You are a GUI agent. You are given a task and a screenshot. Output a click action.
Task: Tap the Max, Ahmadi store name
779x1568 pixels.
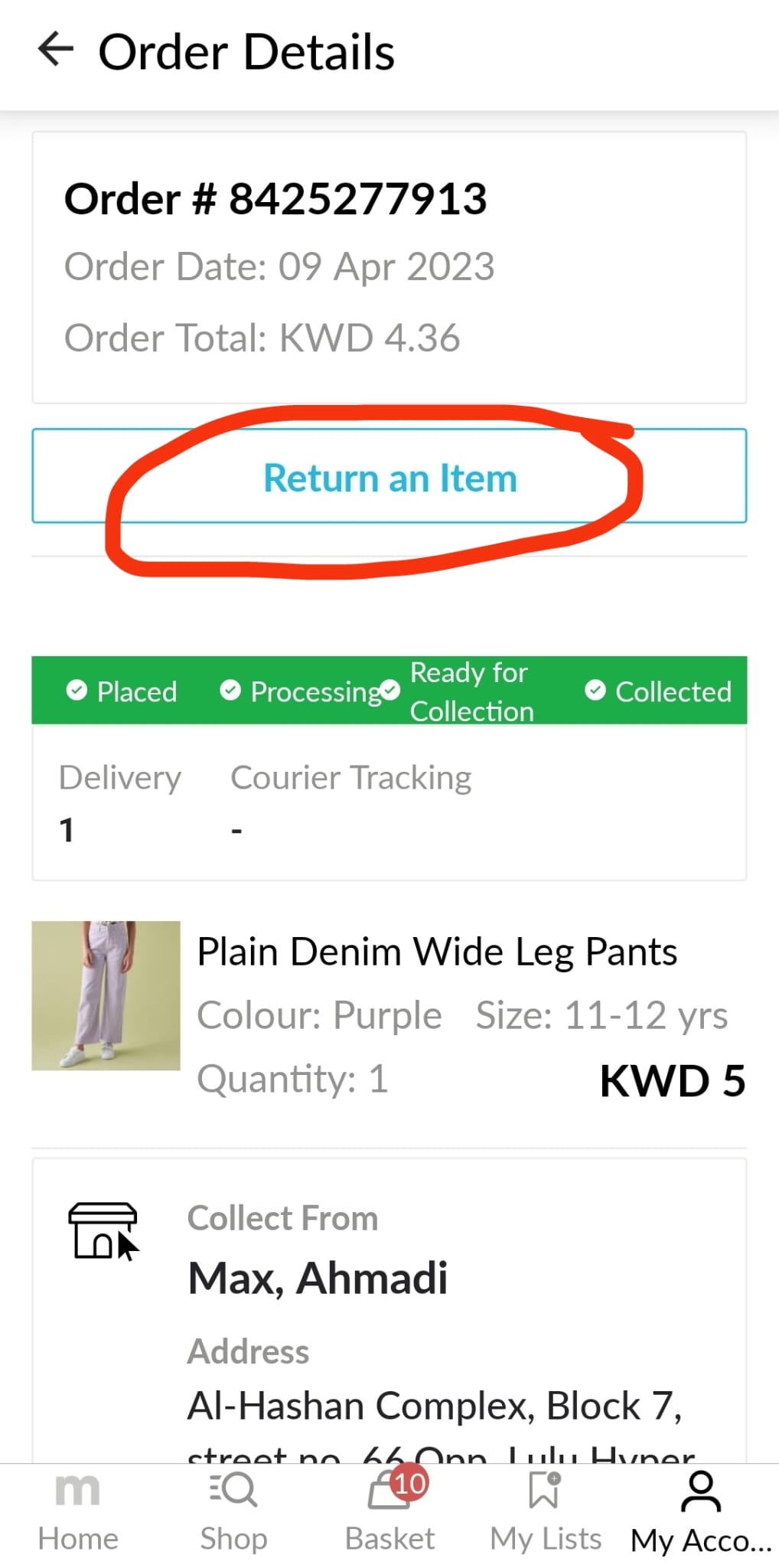tap(318, 1278)
